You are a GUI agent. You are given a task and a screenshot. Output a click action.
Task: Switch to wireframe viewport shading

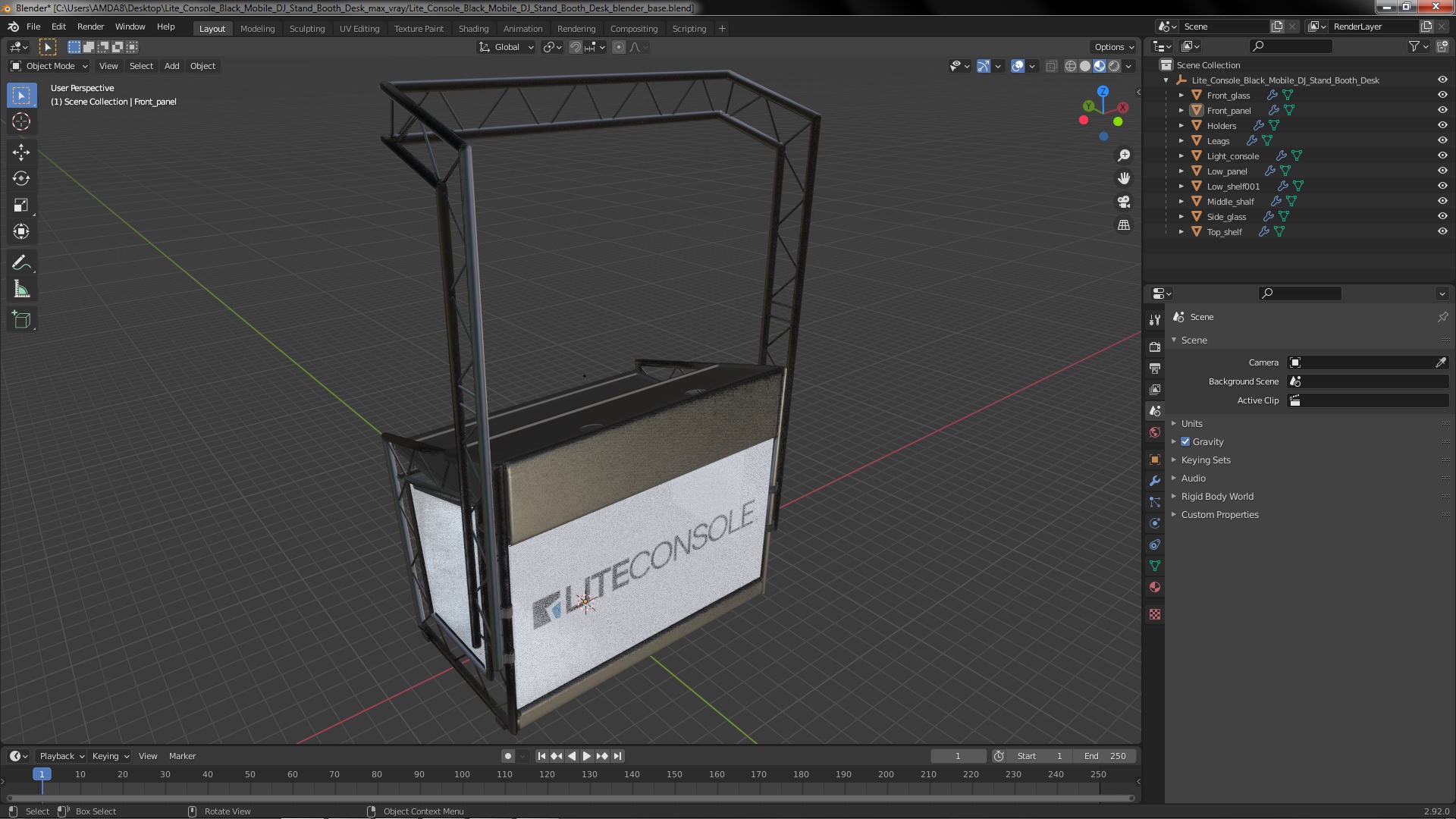pos(1071,66)
